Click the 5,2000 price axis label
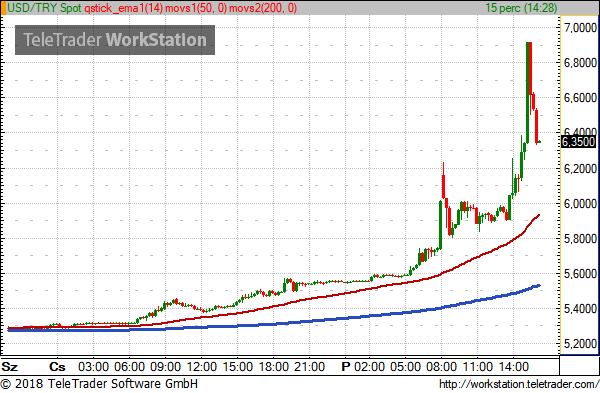The height and width of the screenshot is (393, 600). click(580, 344)
